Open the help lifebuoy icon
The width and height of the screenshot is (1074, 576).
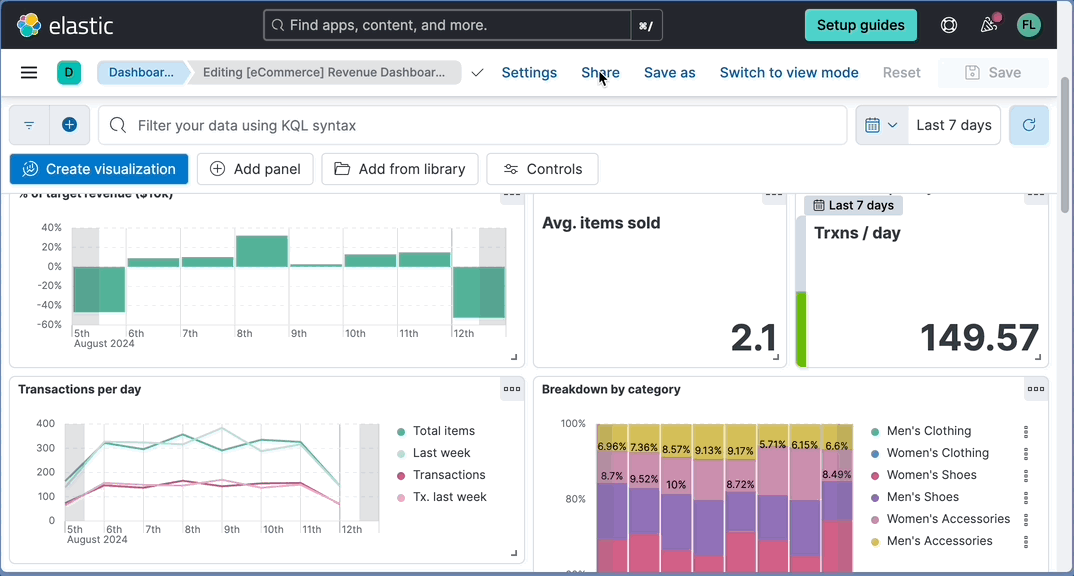(x=949, y=25)
